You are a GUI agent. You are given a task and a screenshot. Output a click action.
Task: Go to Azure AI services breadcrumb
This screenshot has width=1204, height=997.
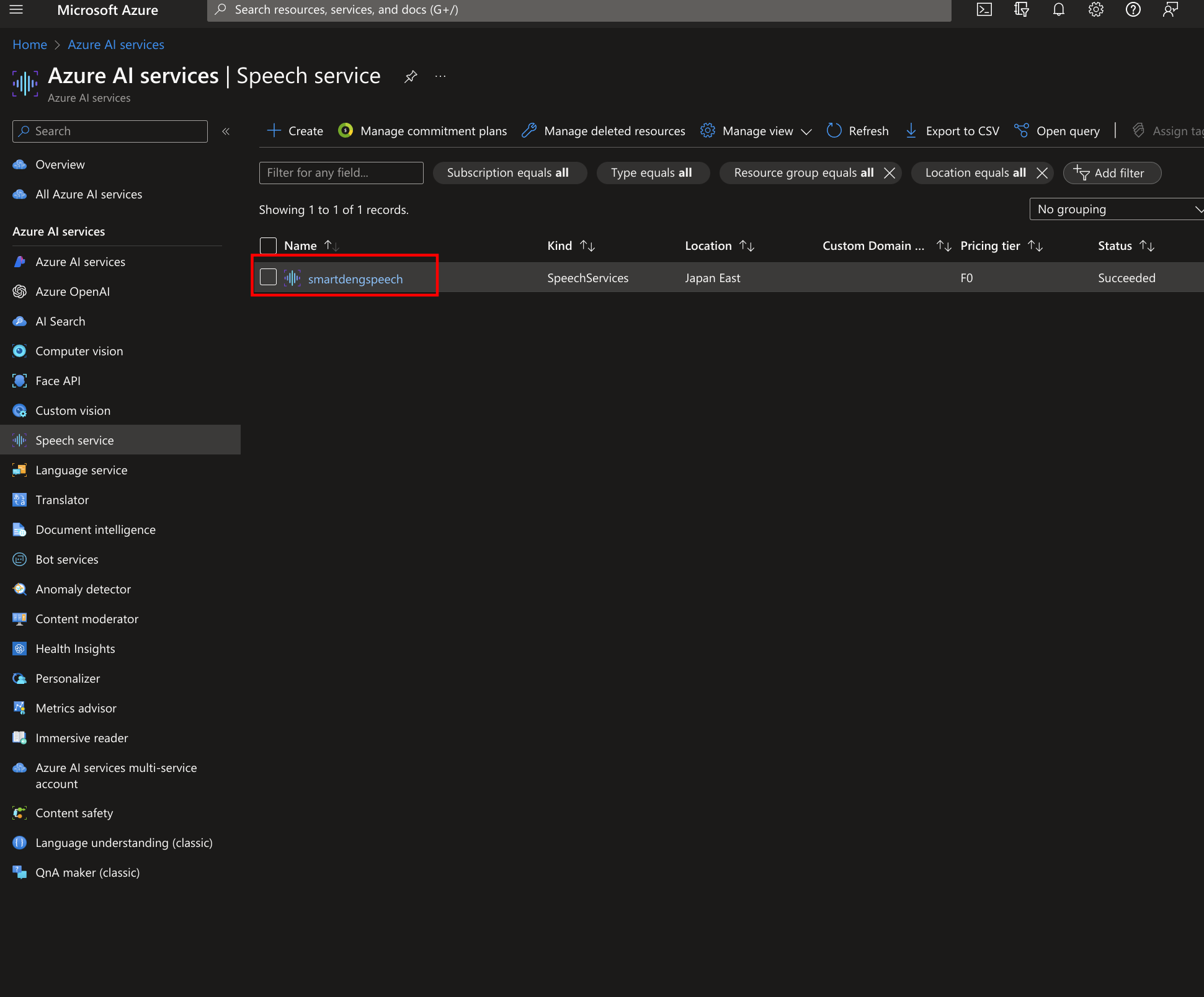tap(116, 45)
